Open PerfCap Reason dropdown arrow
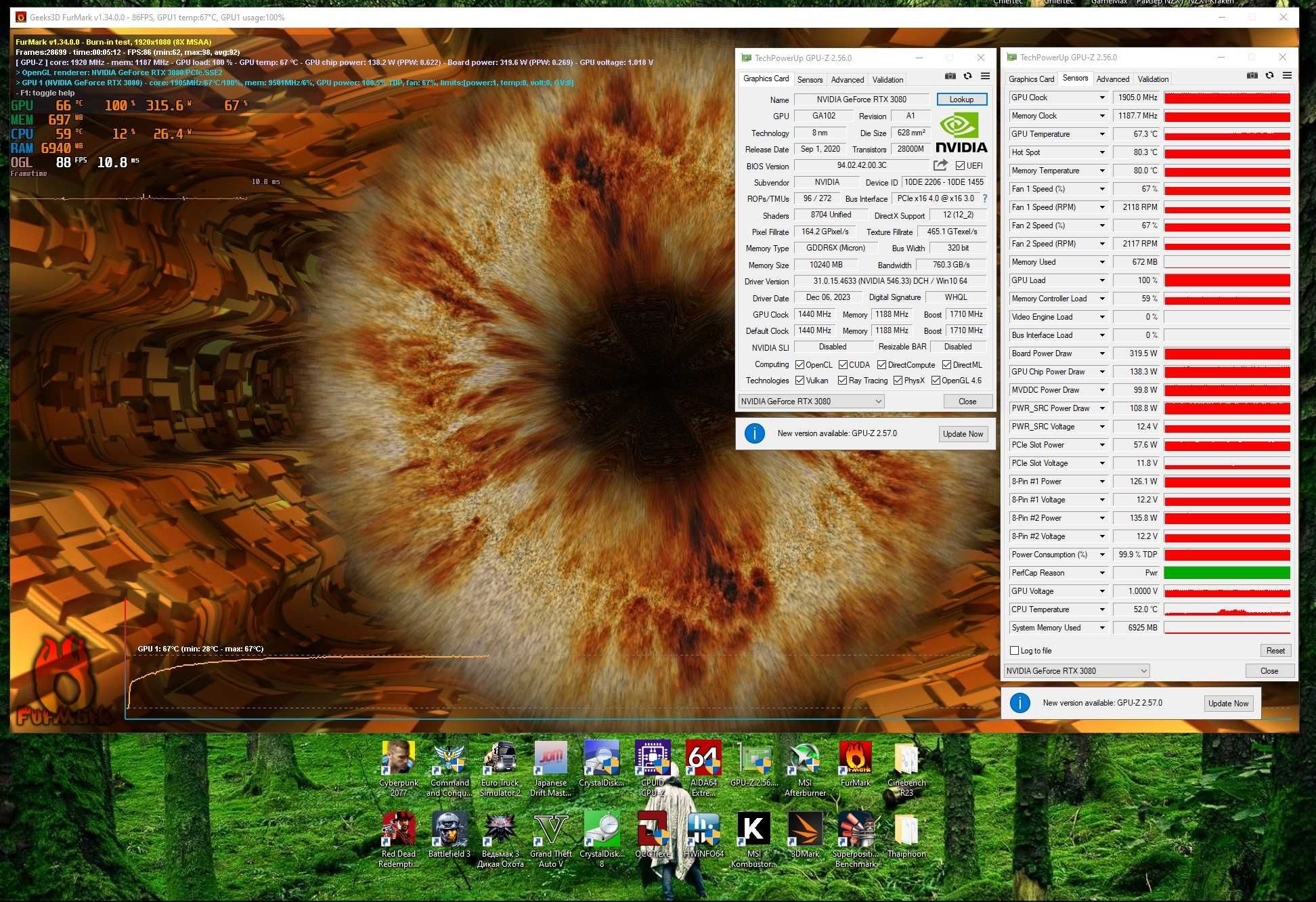Viewport: 1316px width, 902px height. (x=1102, y=573)
